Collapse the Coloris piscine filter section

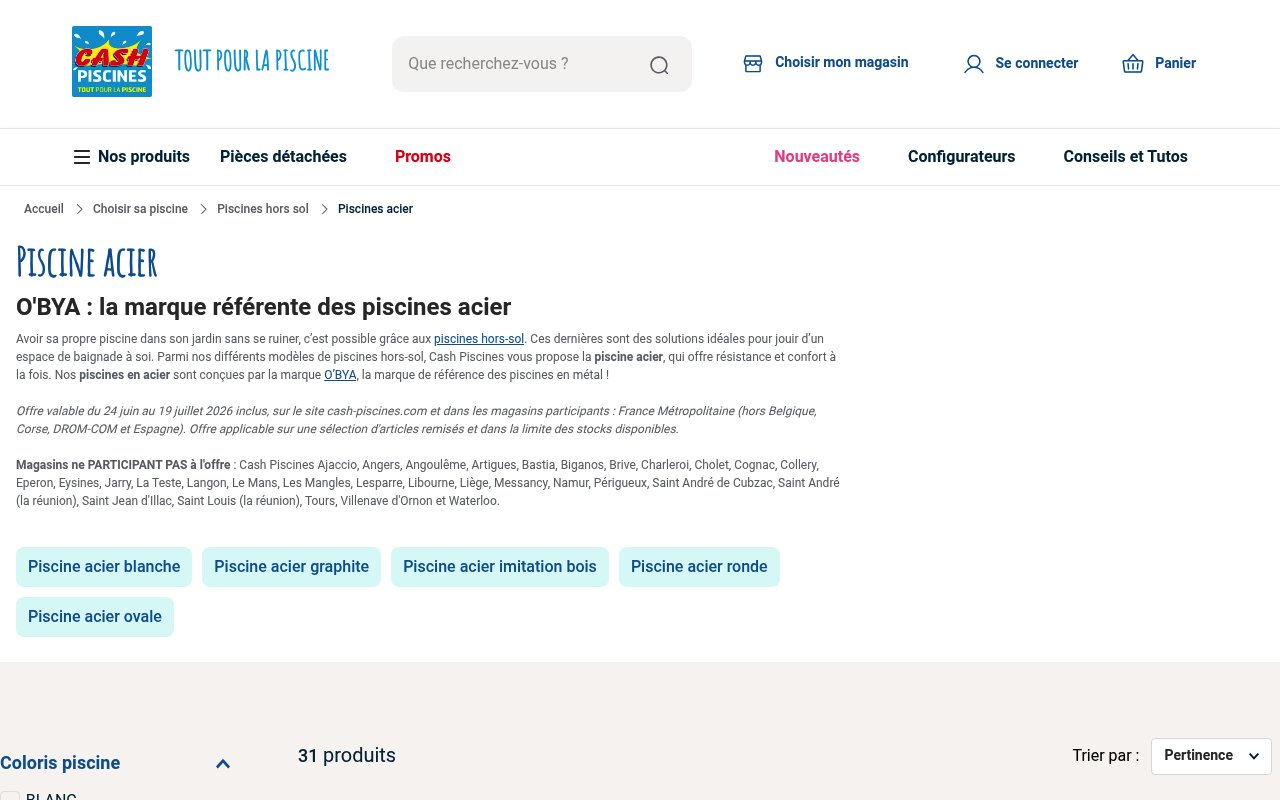coord(223,764)
